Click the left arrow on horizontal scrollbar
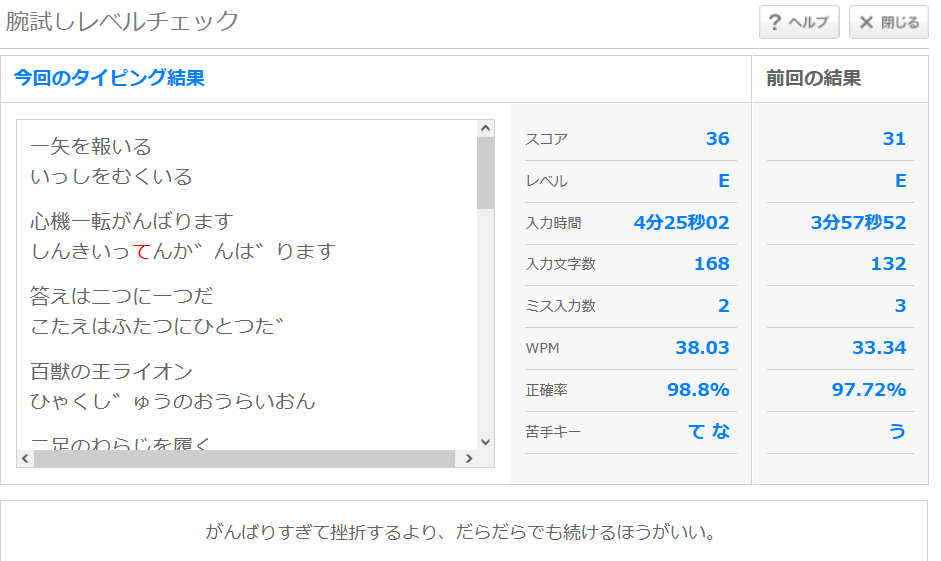Screen dimensions: 941x561 click(25, 459)
